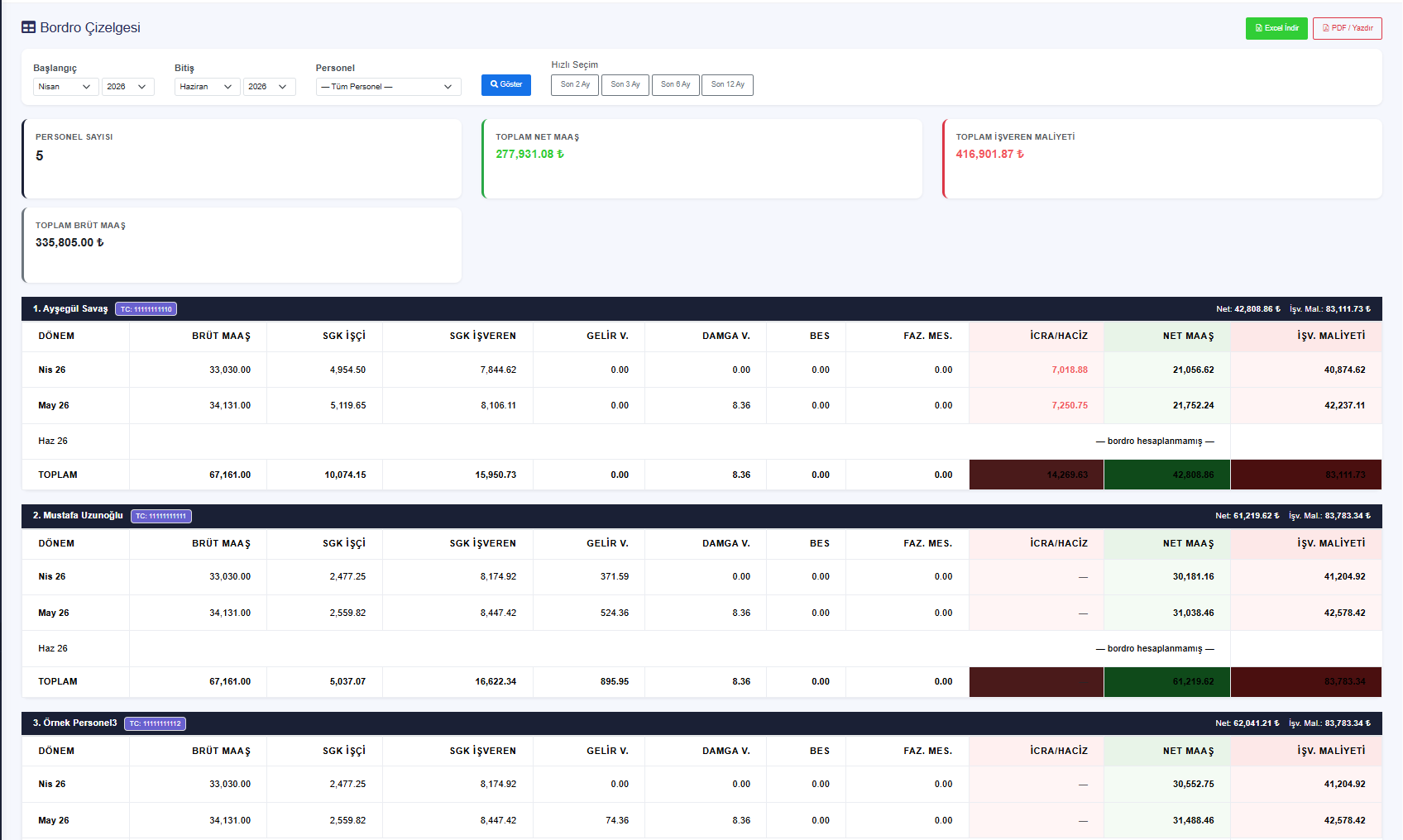Open the Başlangıç month dropdown showing Nisan
1403x840 pixels.
[66, 87]
